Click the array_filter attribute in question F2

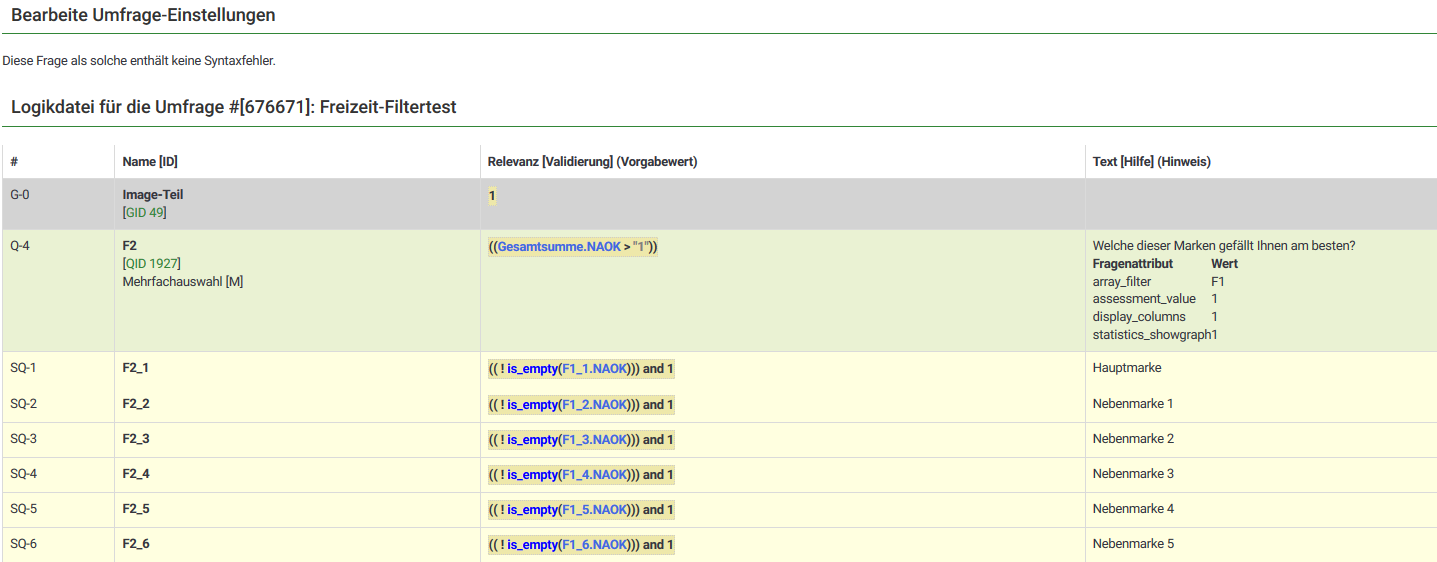click(1122, 282)
